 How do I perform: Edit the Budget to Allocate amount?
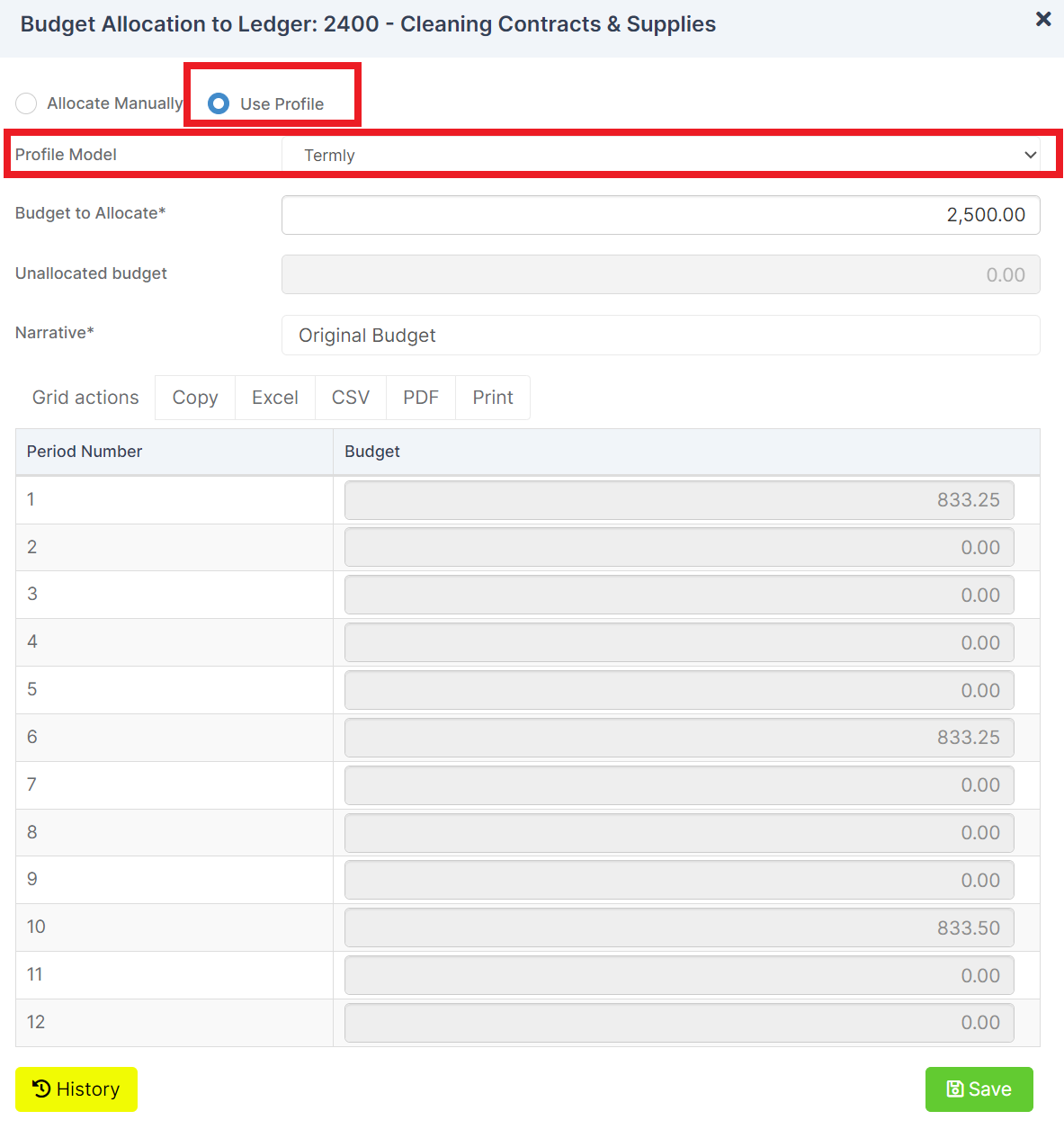(x=660, y=215)
